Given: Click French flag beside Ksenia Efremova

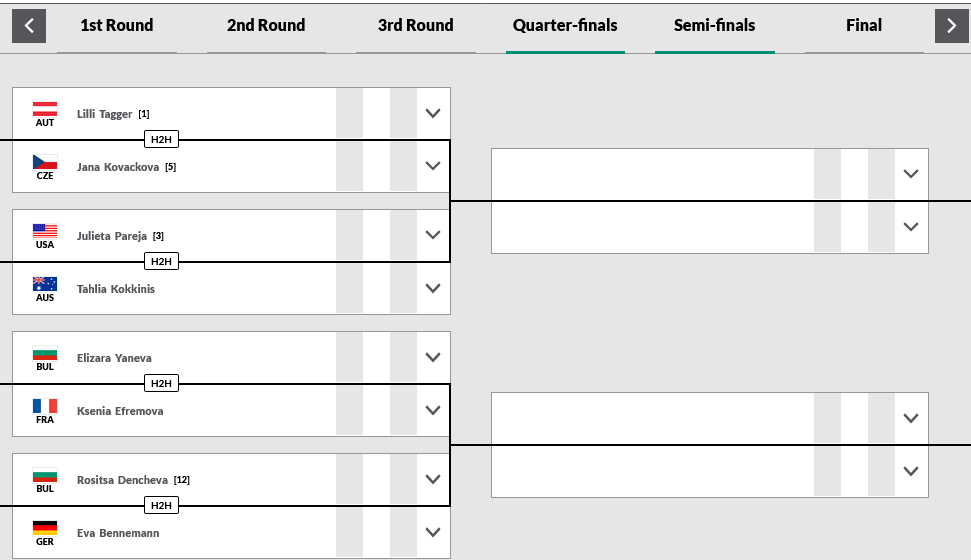Looking at the screenshot, I should coord(45,406).
